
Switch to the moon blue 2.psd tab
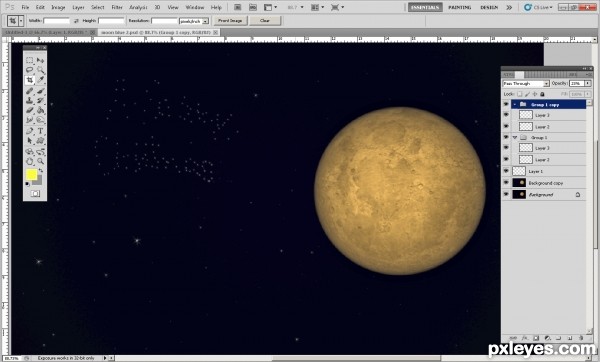pos(156,33)
